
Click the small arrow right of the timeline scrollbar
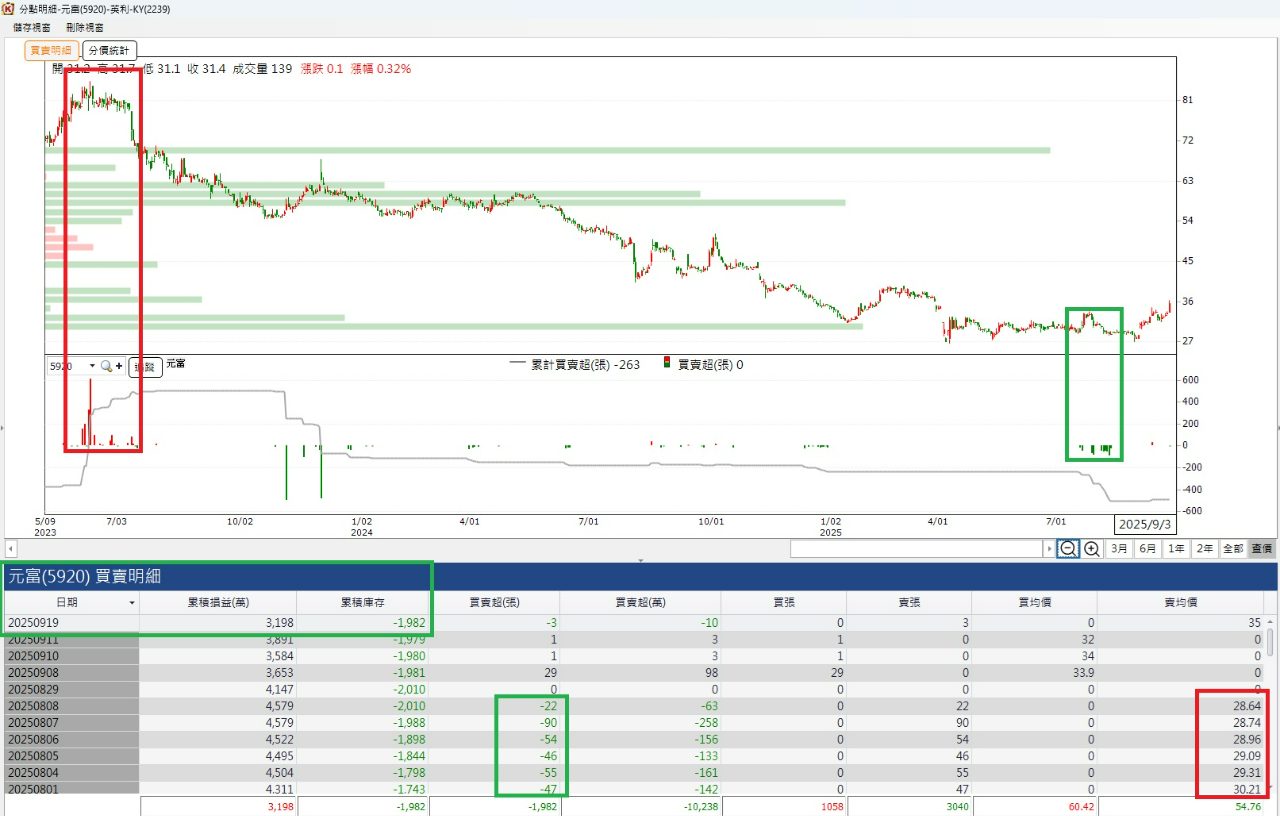1049,549
